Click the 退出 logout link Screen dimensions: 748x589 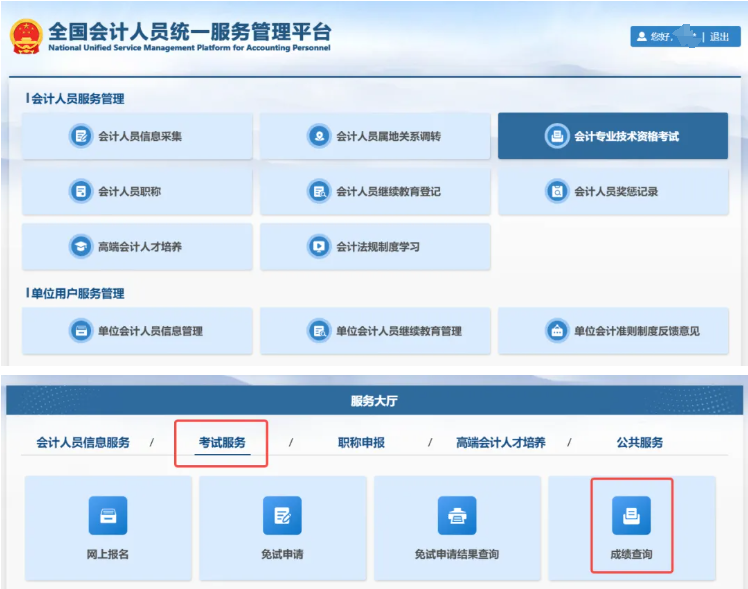719,37
